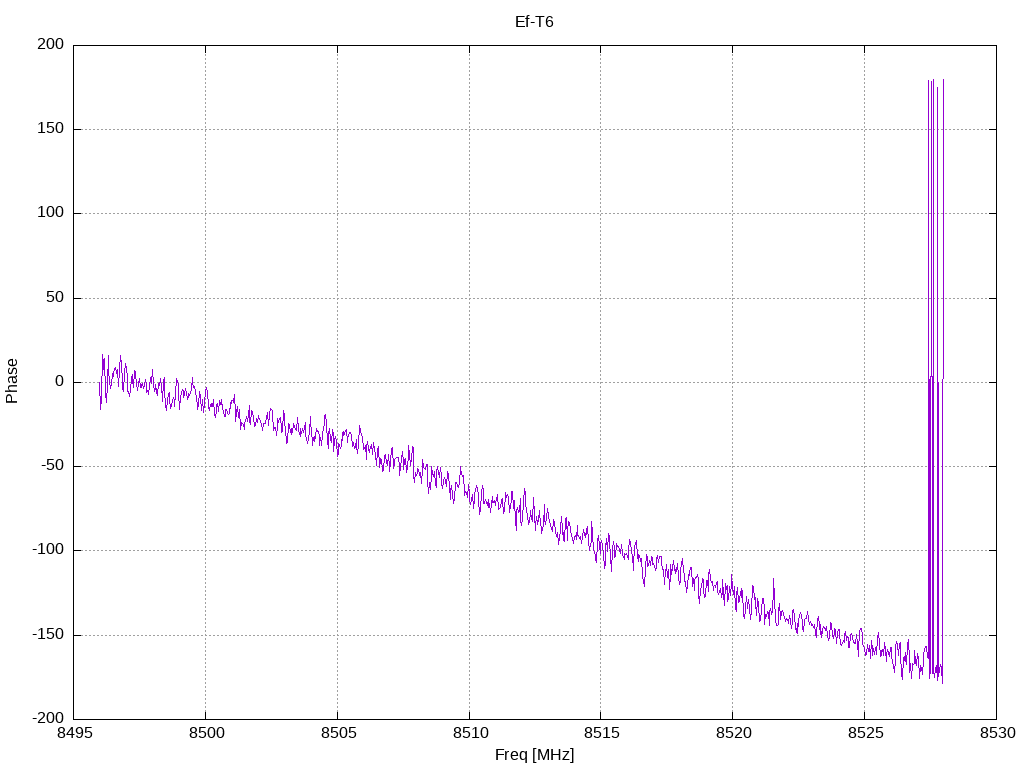
Task: Click the x-axis tick value 8515
Action: [601, 733]
